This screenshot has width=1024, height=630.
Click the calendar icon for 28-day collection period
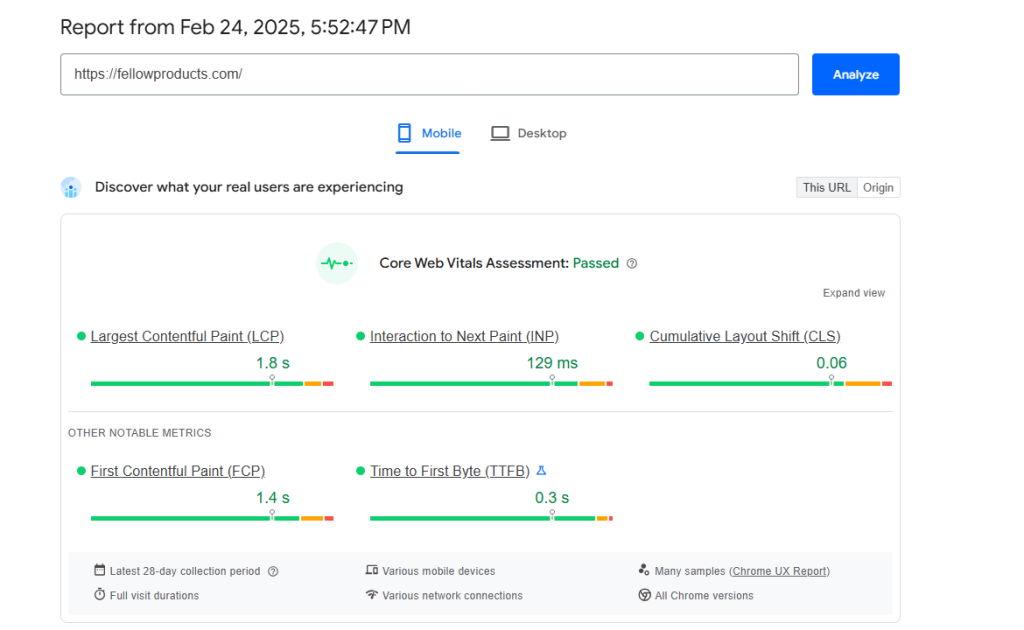pyautogui.click(x=99, y=571)
